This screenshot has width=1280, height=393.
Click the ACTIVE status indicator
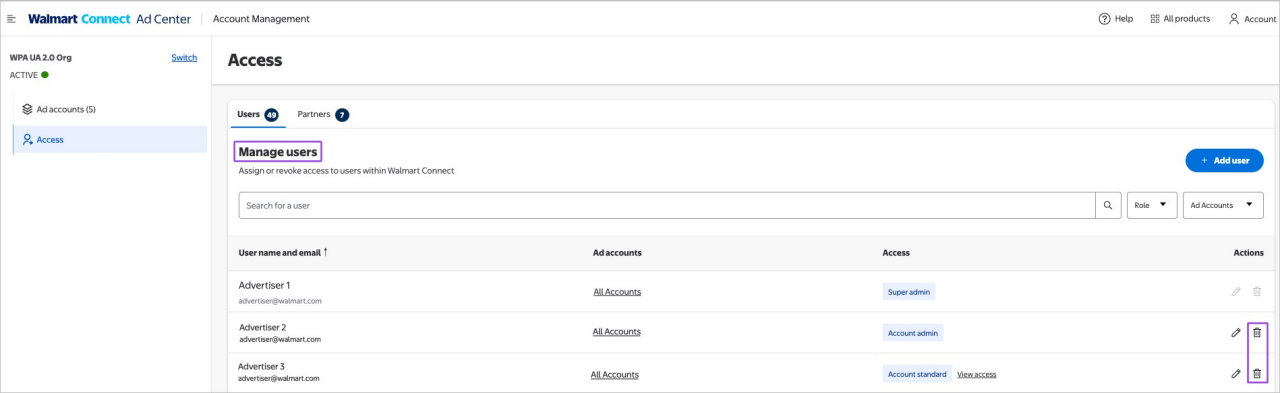[29, 75]
